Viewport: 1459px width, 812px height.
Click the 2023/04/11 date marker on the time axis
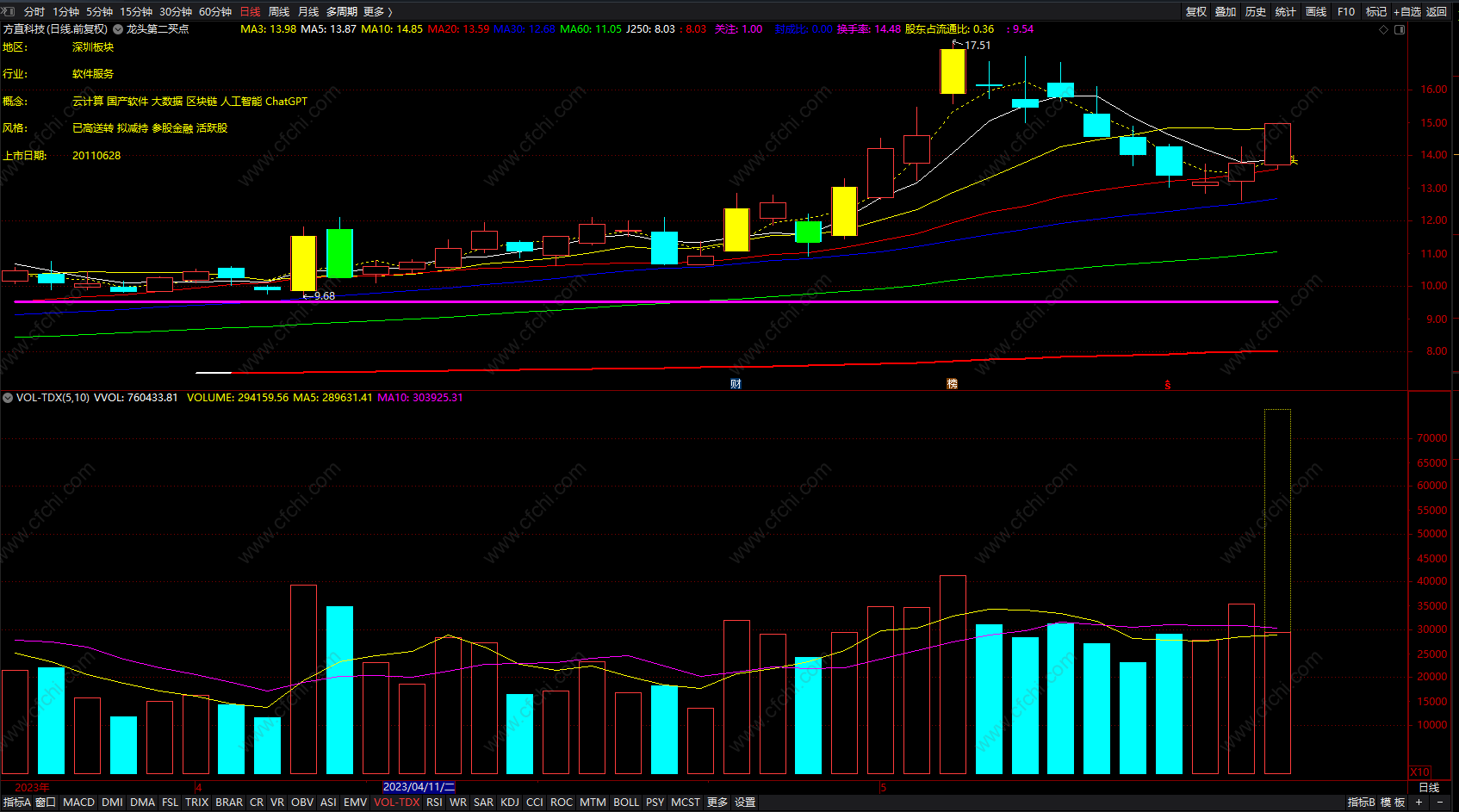[x=419, y=787]
